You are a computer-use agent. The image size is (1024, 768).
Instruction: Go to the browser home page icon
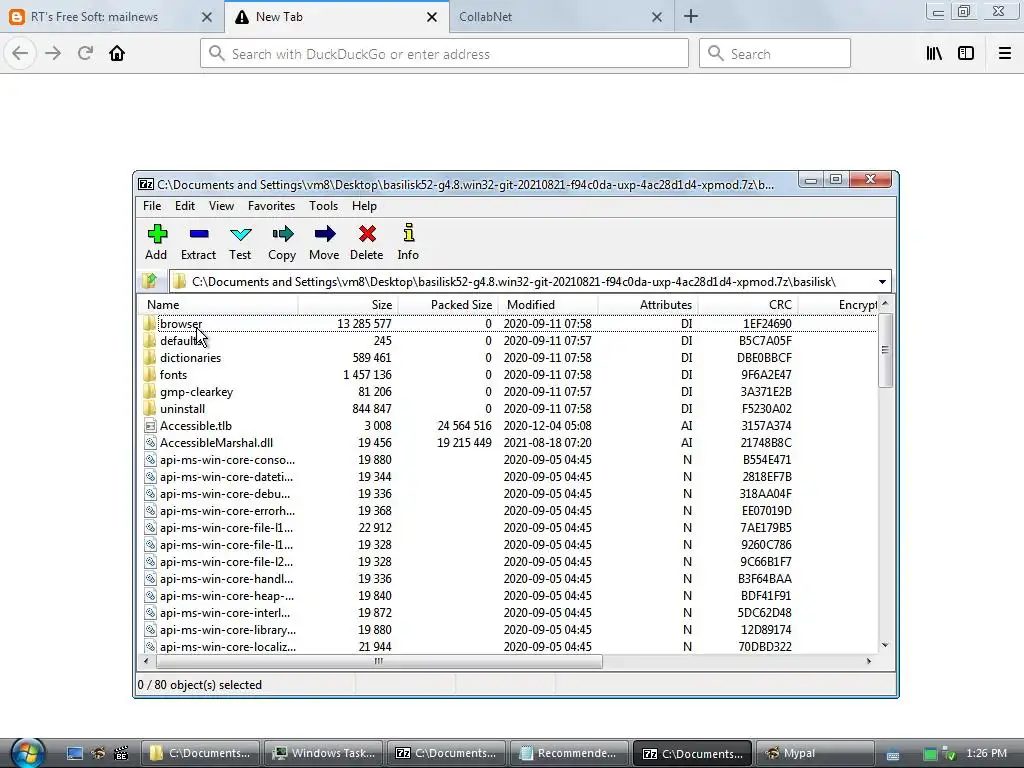(x=117, y=53)
